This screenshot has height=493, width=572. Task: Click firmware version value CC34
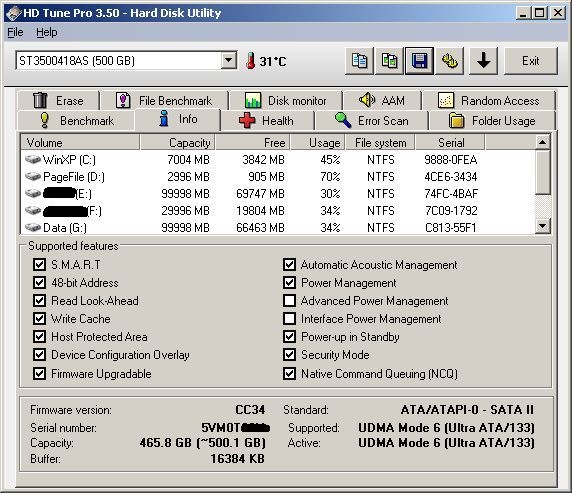click(250, 410)
